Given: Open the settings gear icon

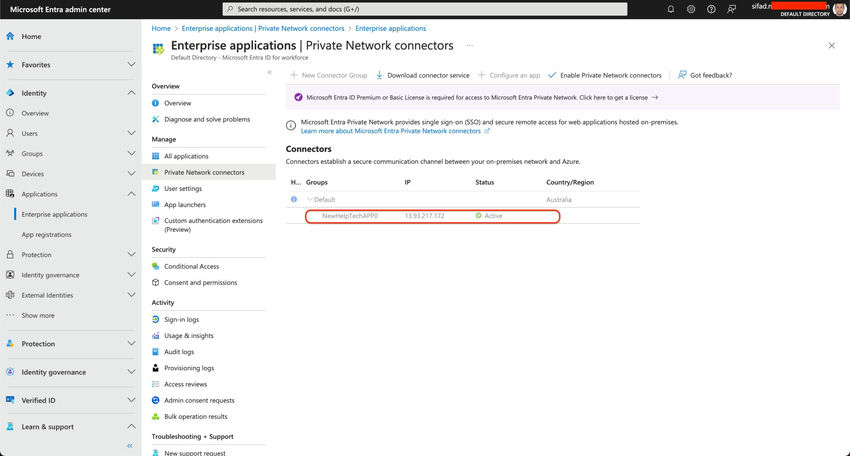Looking at the screenshot, I should (691, 9).
